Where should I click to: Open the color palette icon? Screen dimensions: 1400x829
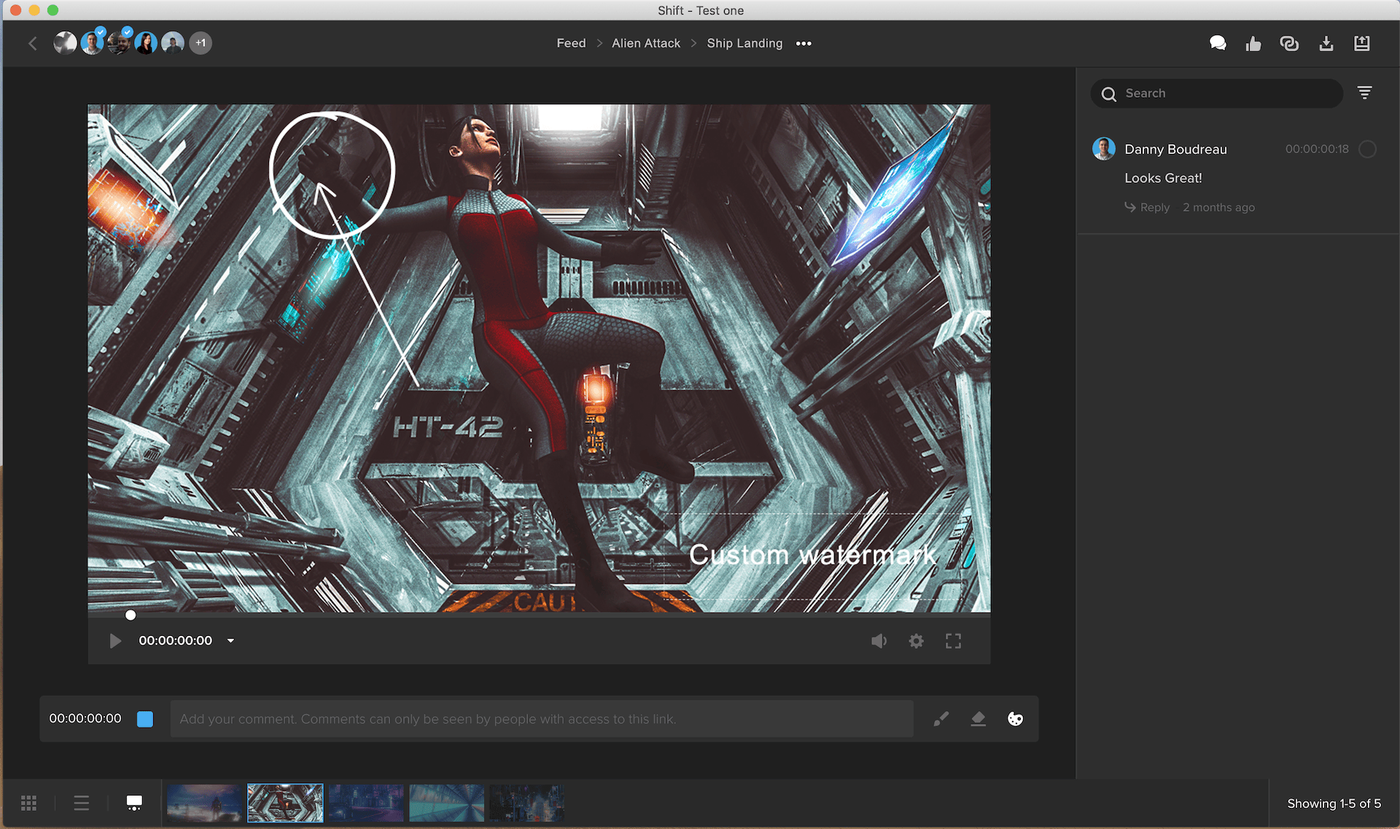coord(1015,719)
